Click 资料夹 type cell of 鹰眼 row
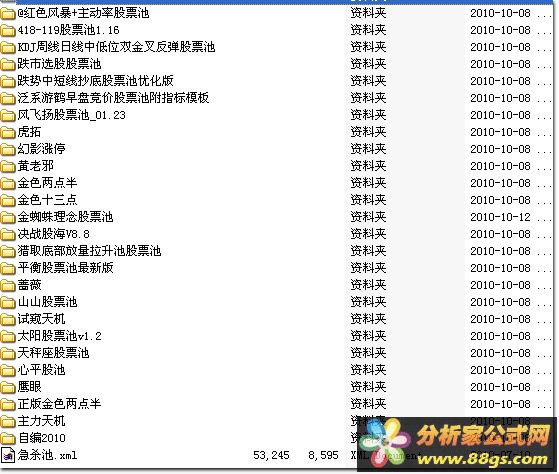559x474 pixels. pyautogui.click(x=368, y=387)
